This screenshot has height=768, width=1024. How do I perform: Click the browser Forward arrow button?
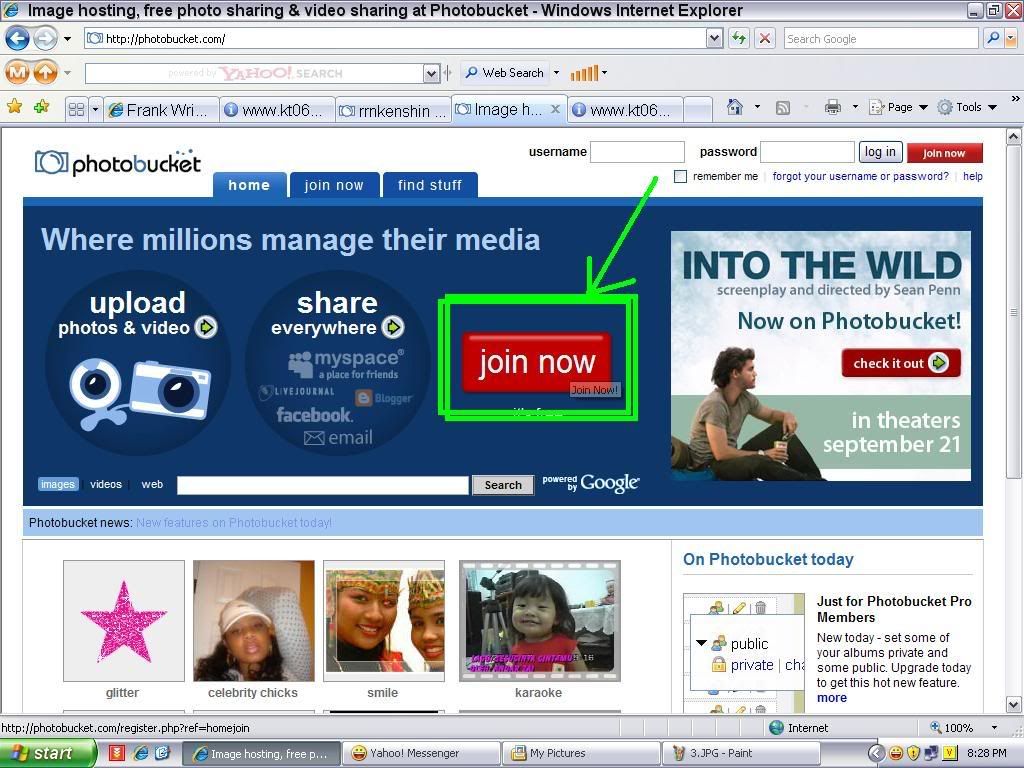pos(45,39)
